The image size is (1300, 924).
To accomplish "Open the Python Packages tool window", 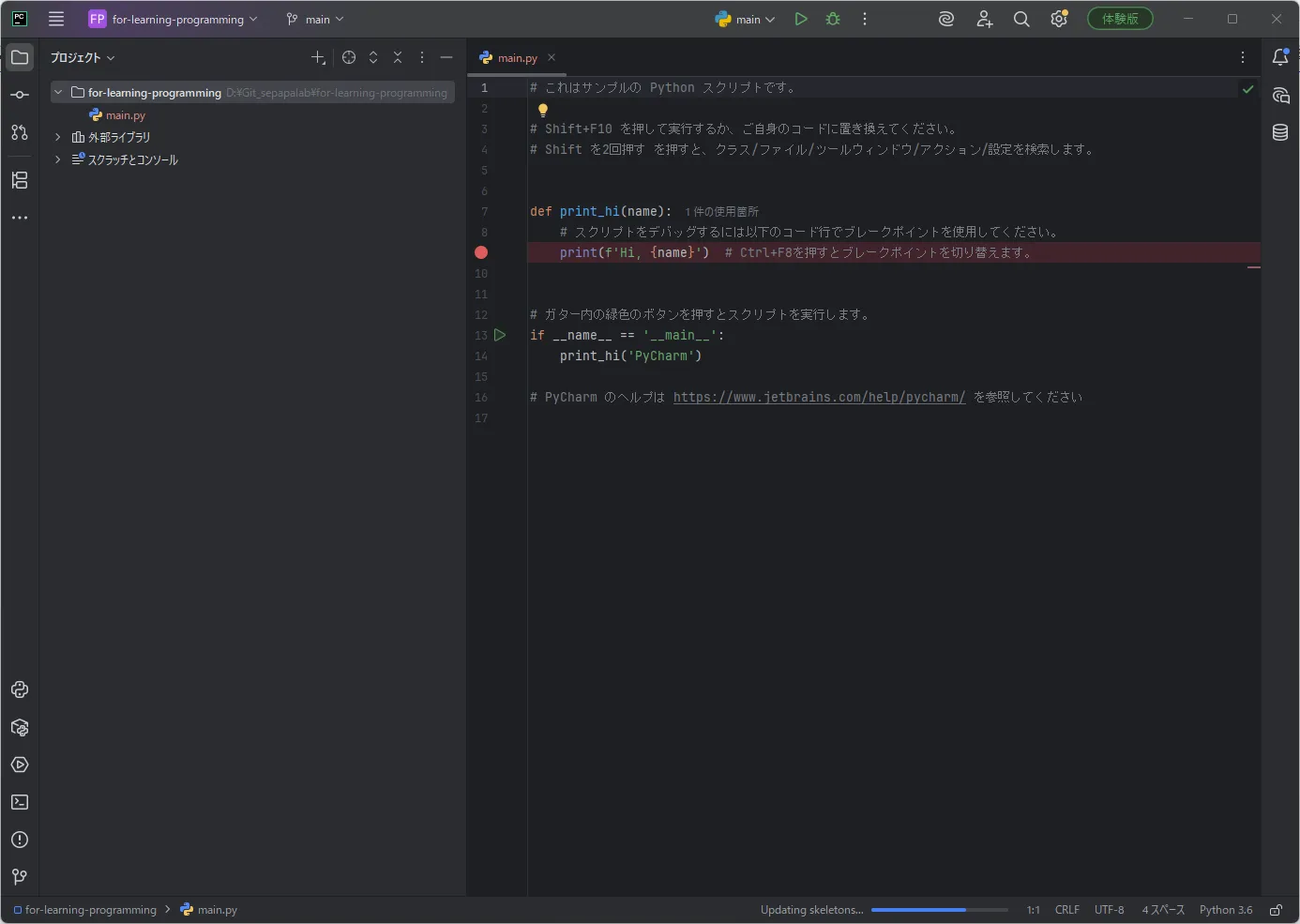I will click(20, 727).
